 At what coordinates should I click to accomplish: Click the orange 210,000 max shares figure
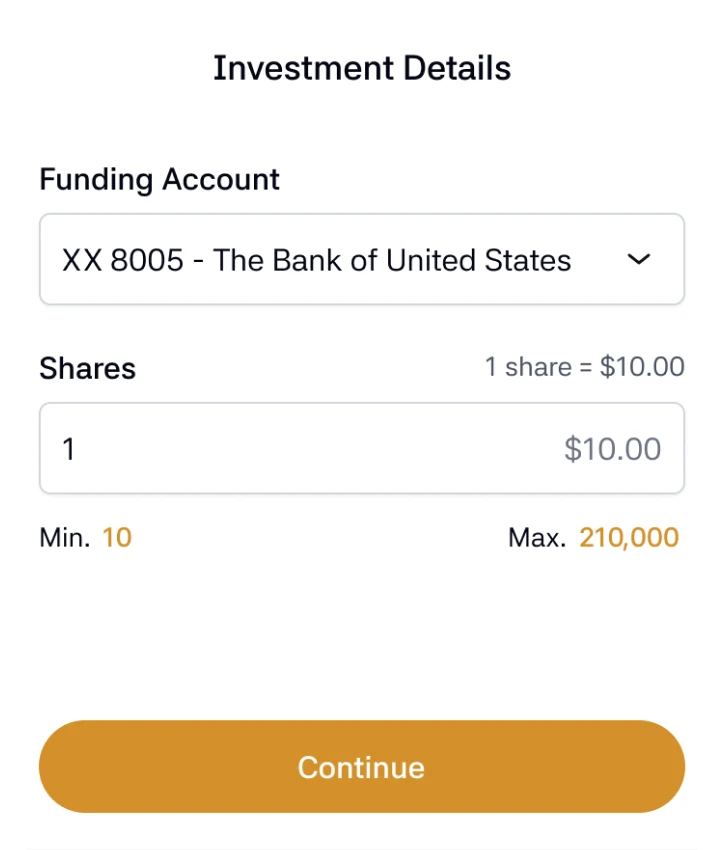point(629,538)
